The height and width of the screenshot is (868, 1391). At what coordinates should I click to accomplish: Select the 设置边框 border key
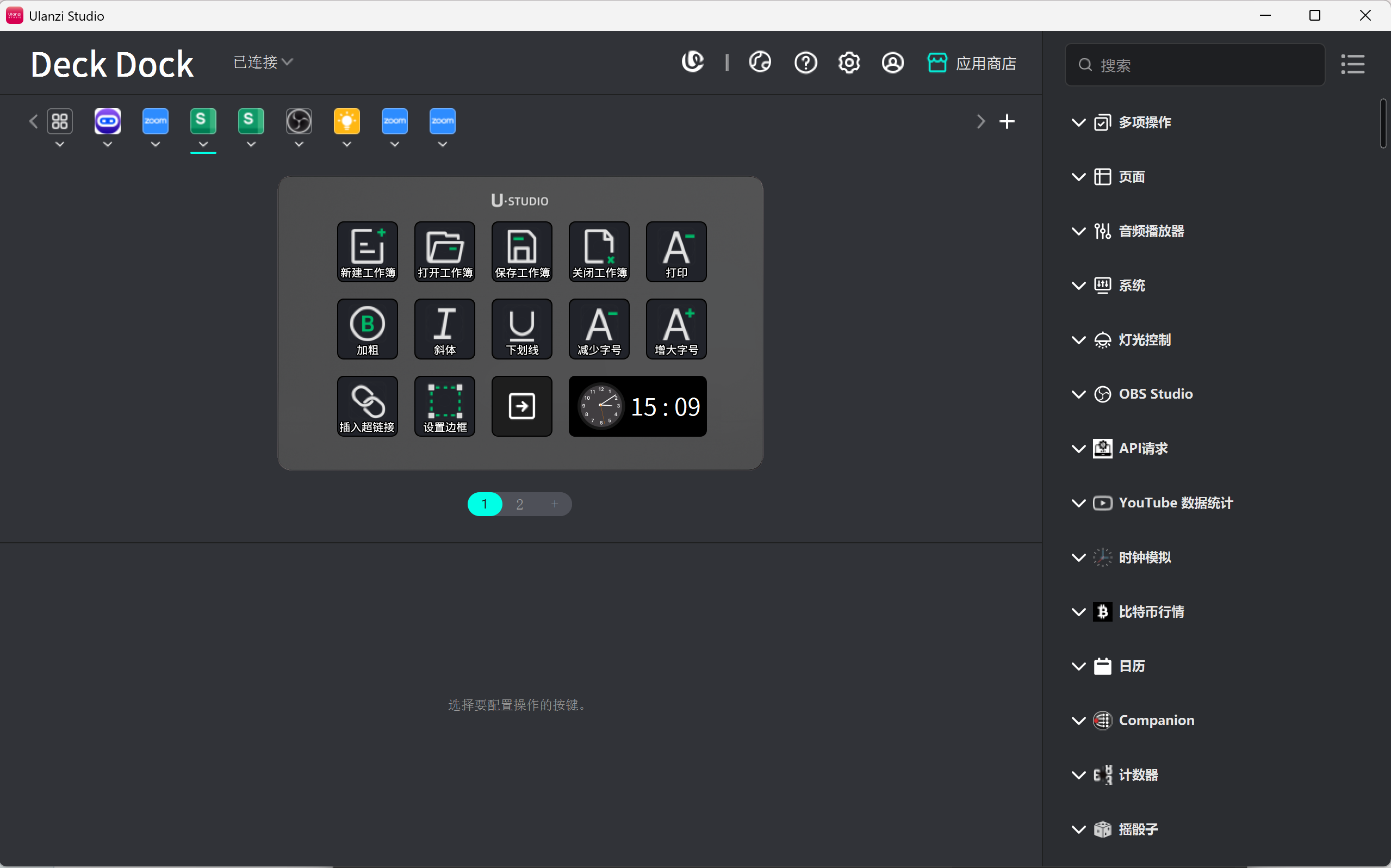pyautogui.click(x=445, y=406)
